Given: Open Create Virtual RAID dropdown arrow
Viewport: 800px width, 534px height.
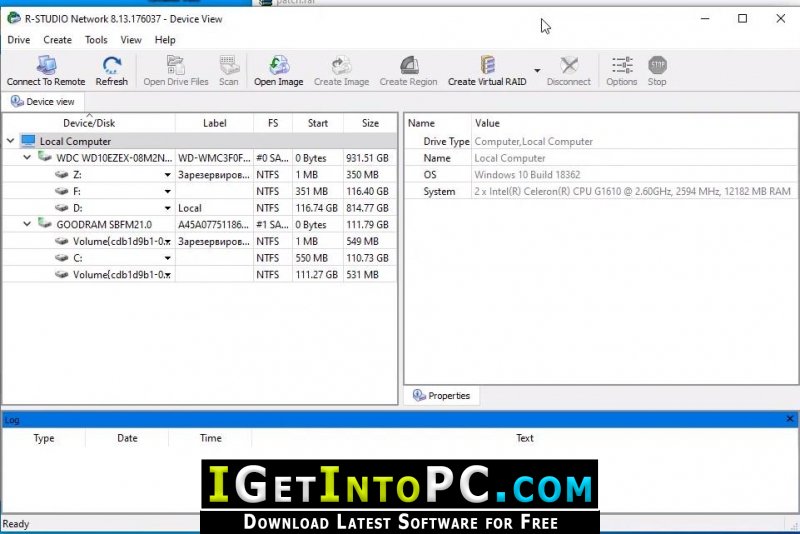Looking at the screenshot, I should 537,70.
